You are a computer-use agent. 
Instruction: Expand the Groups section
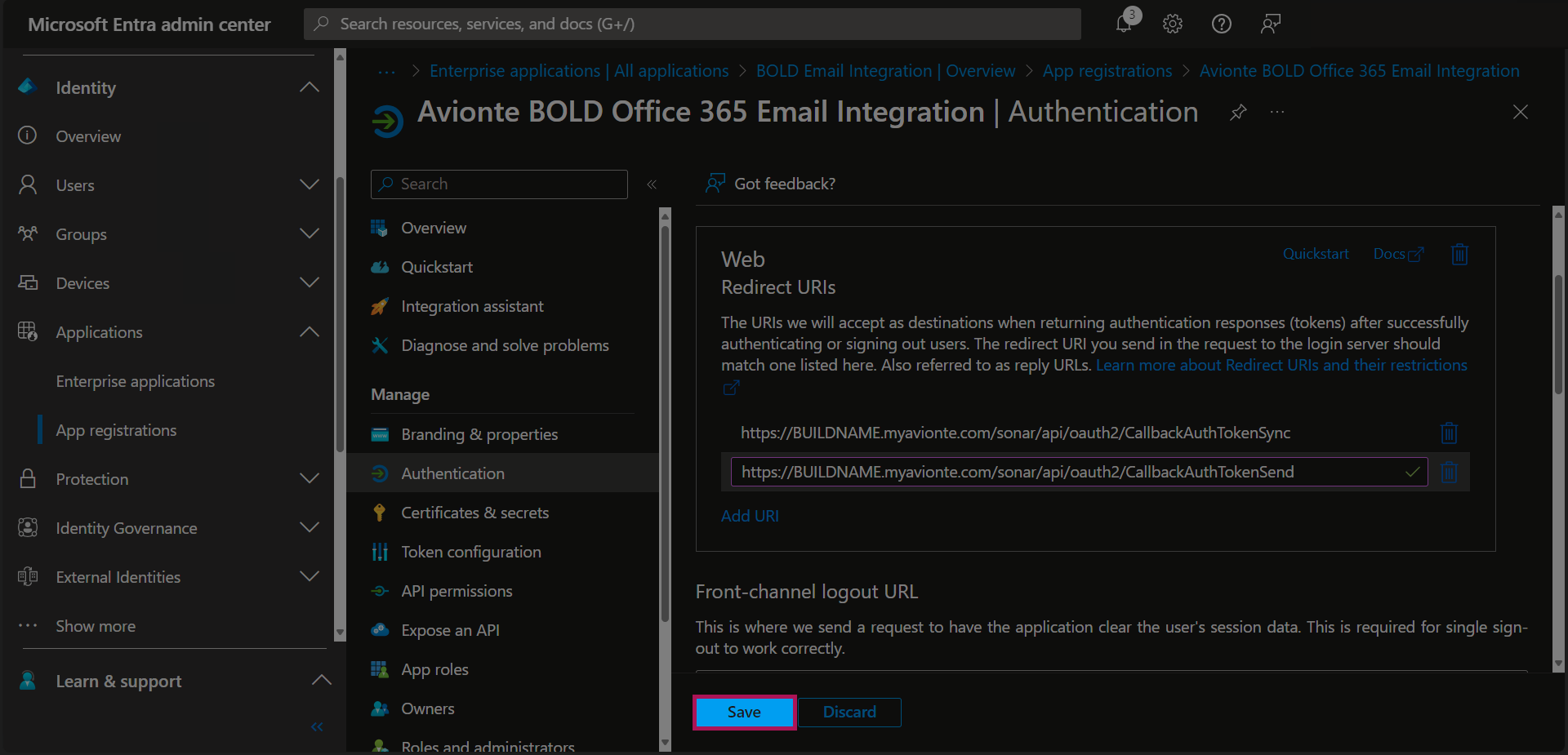(x=309, y=234)
